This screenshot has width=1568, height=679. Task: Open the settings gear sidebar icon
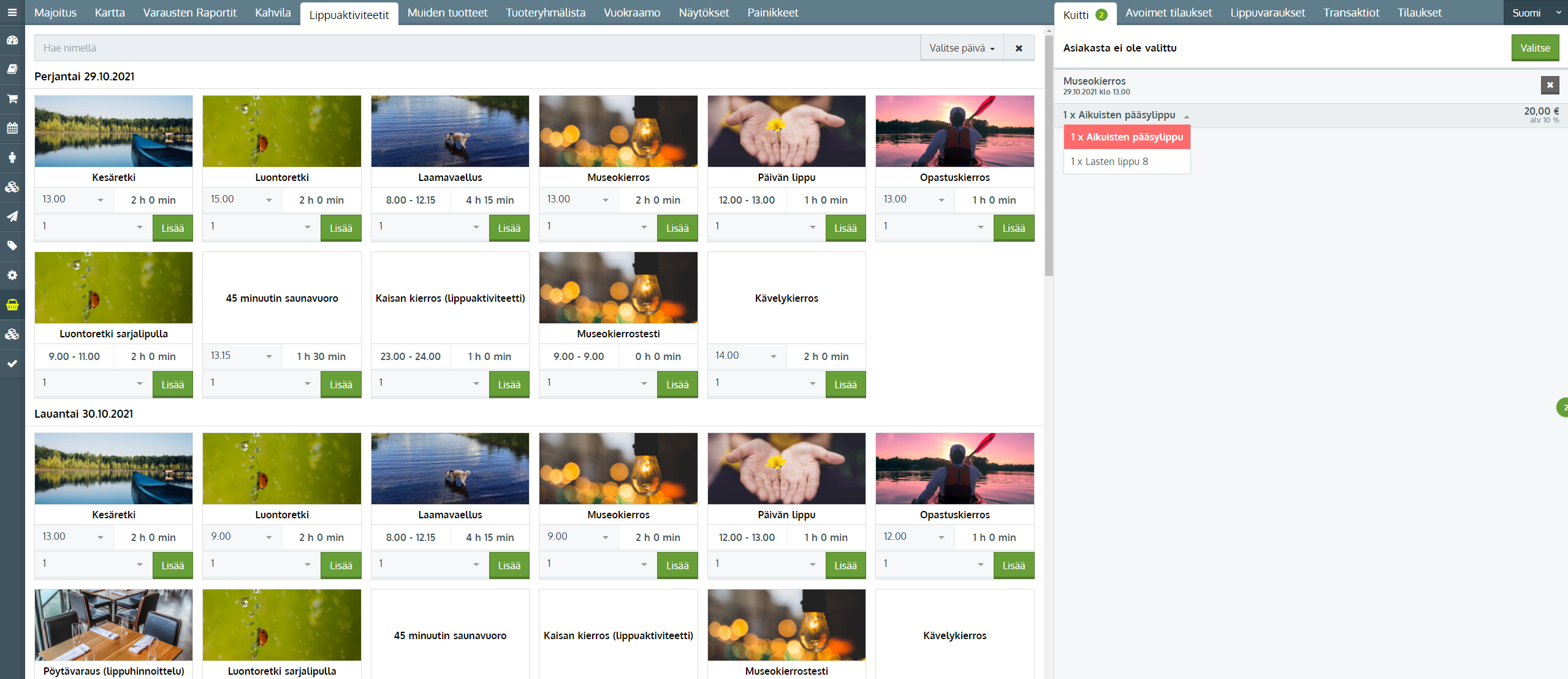(x=12, y=275)
